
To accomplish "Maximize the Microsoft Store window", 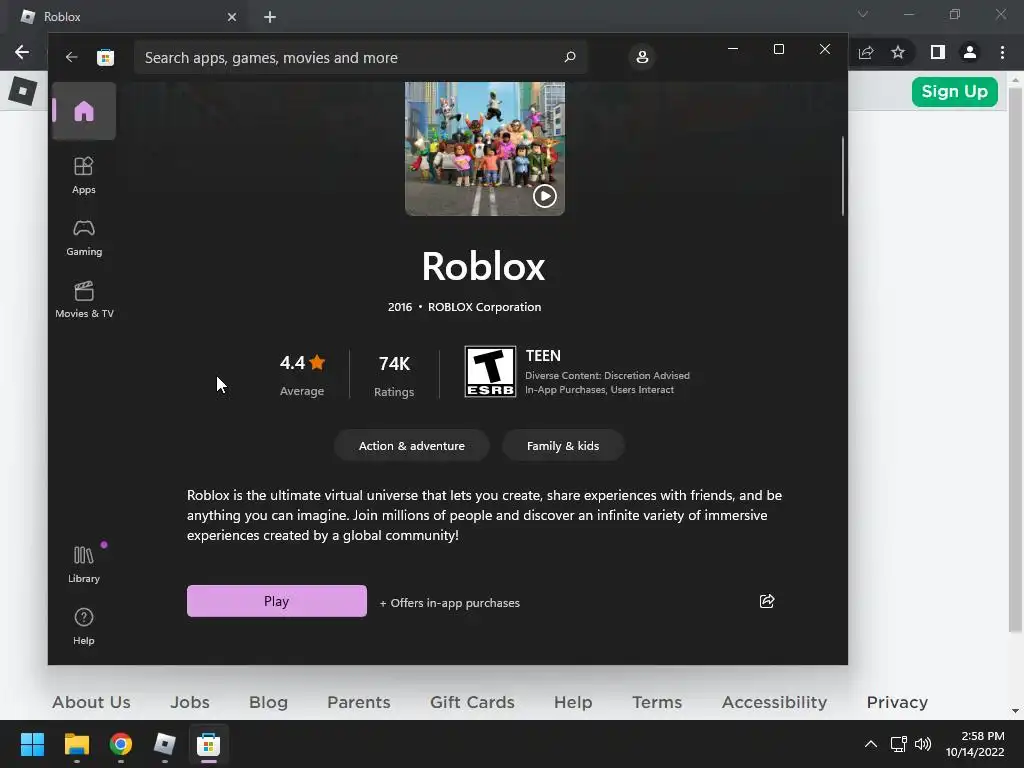I will click(778, 49).
